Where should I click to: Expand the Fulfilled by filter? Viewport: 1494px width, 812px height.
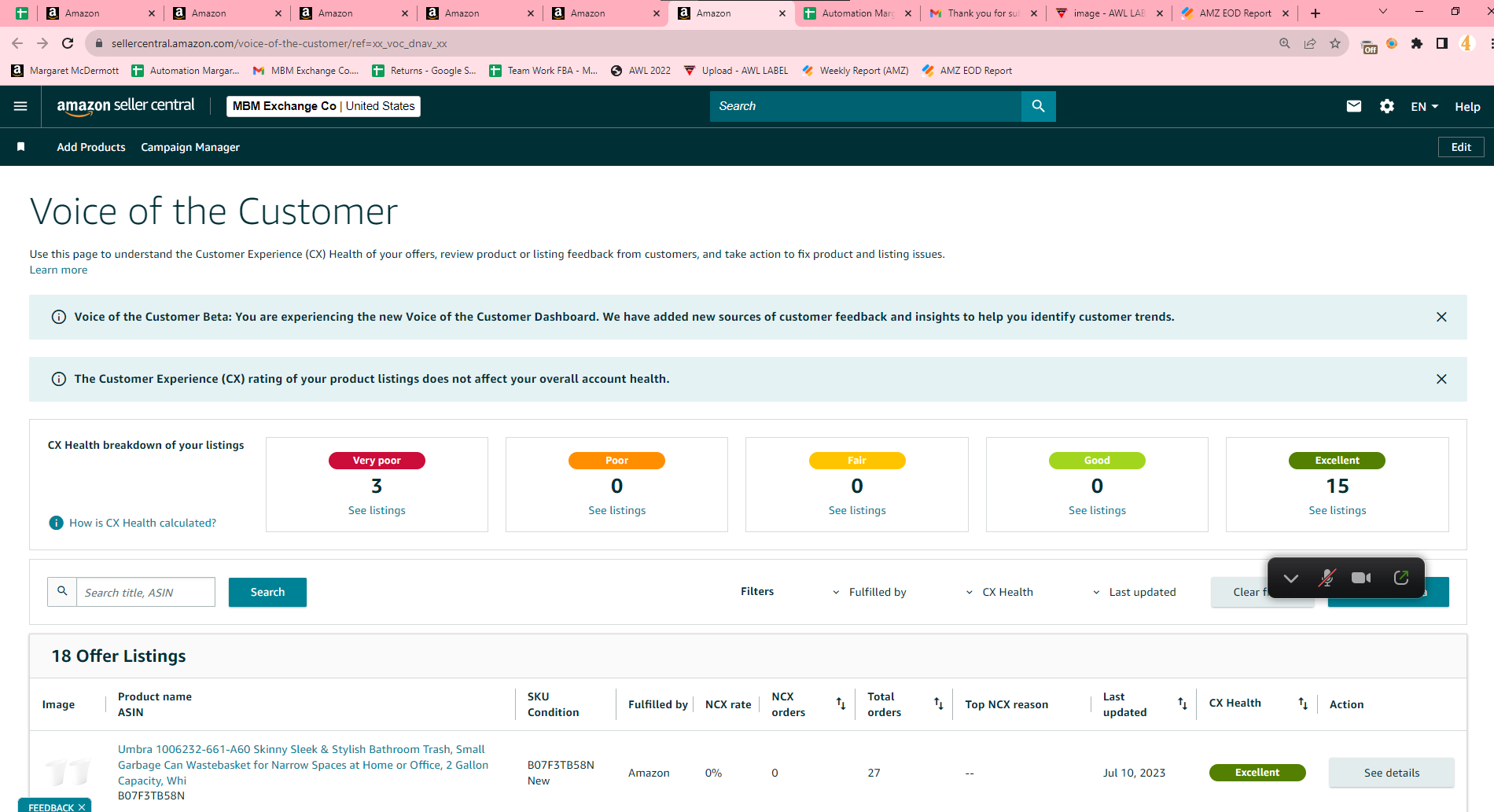point(869,592)
